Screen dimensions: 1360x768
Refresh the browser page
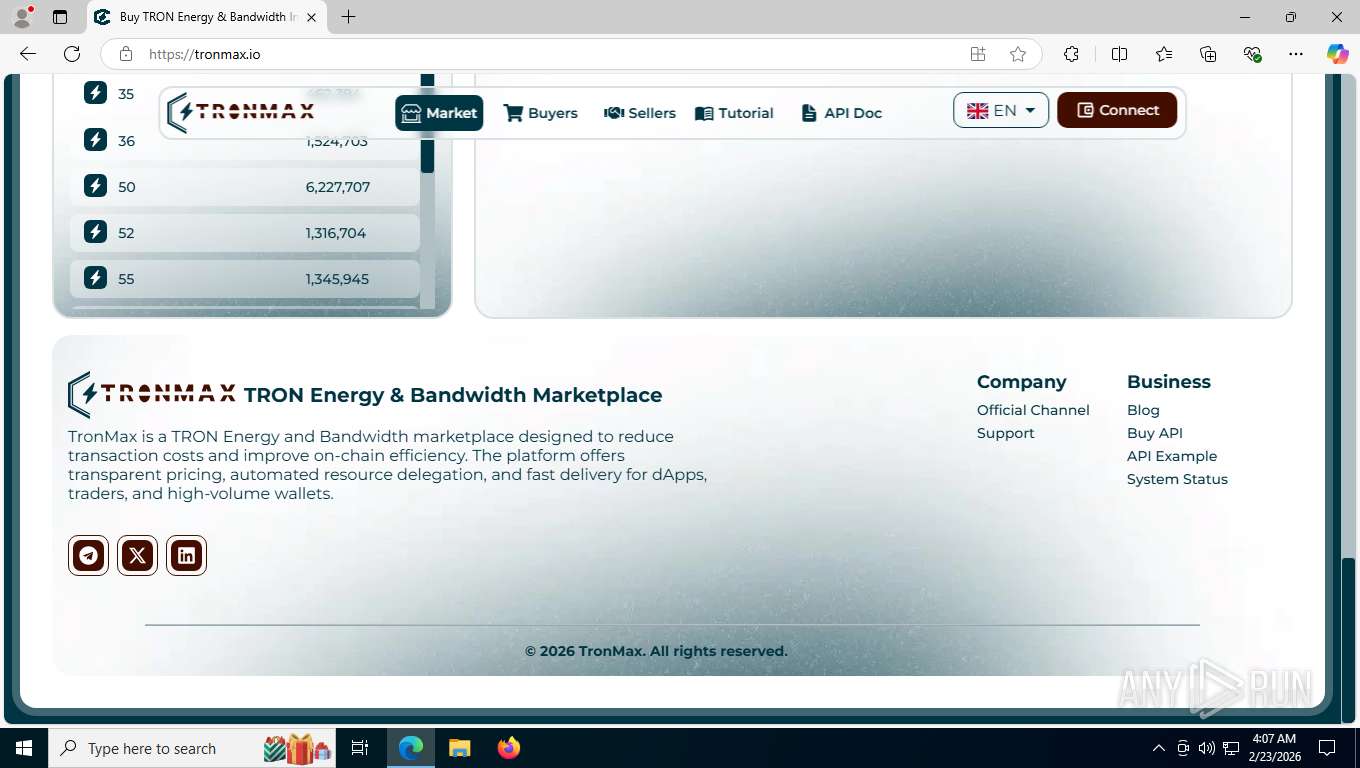click(72, 54)
